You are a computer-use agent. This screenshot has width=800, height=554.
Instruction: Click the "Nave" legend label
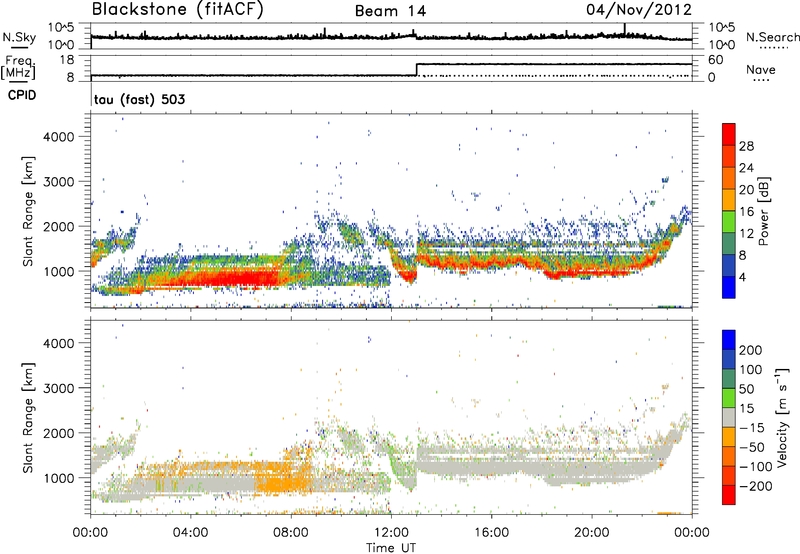(x=761, y=69)
